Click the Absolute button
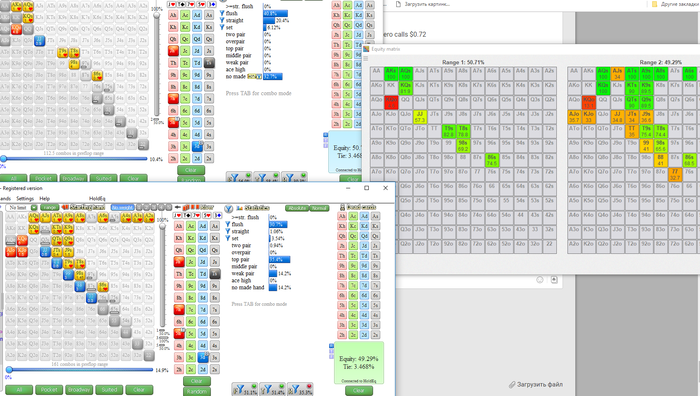Screen dimensions: 700x396 (297, 208)
